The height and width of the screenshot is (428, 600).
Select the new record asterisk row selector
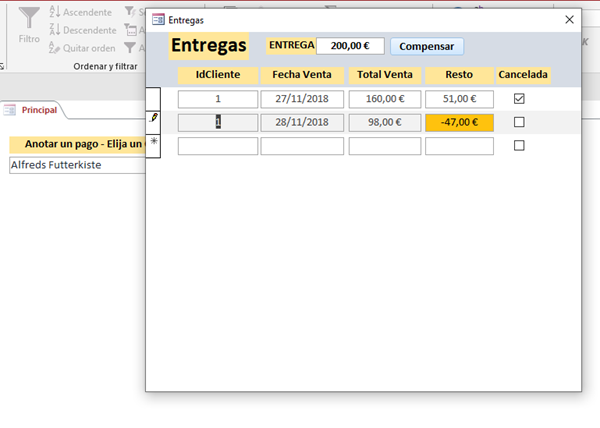[x=153, y=143]
